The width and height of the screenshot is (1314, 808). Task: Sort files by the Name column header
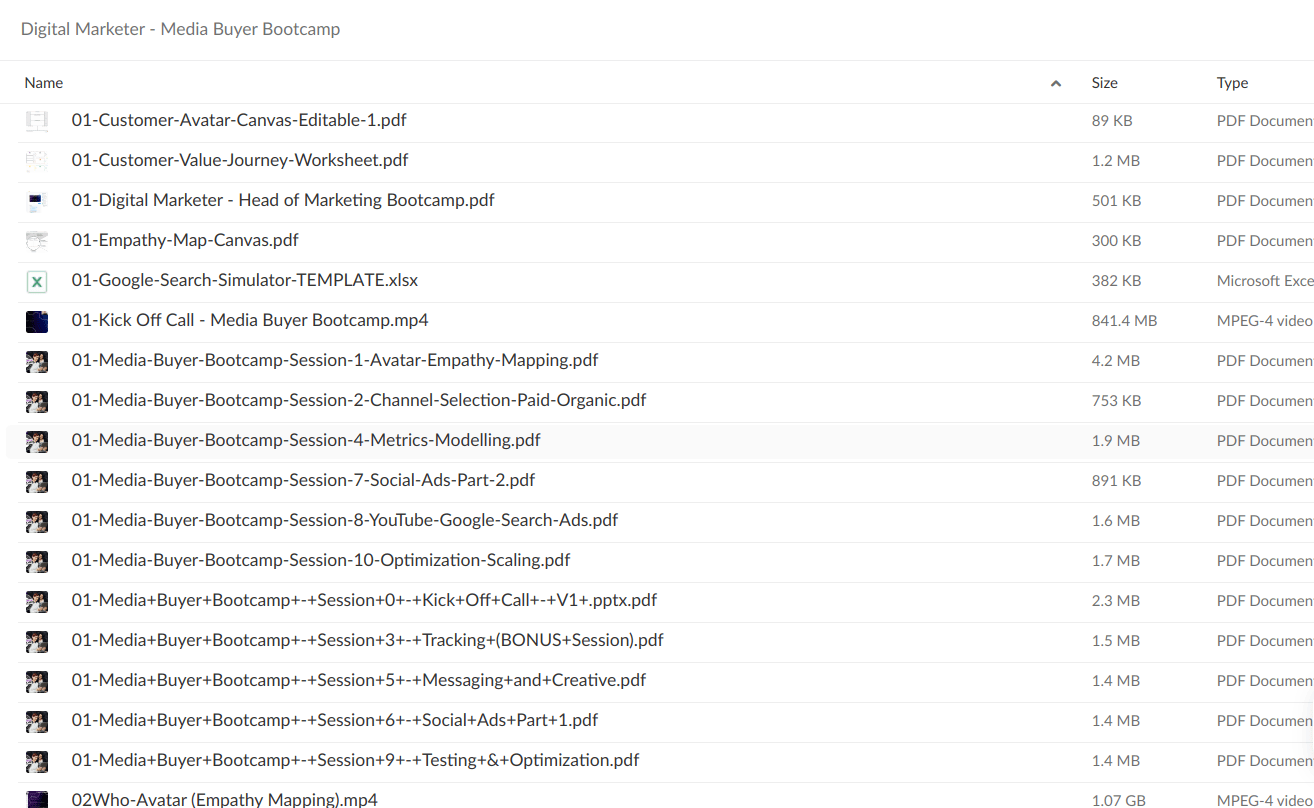coord(44,83)
